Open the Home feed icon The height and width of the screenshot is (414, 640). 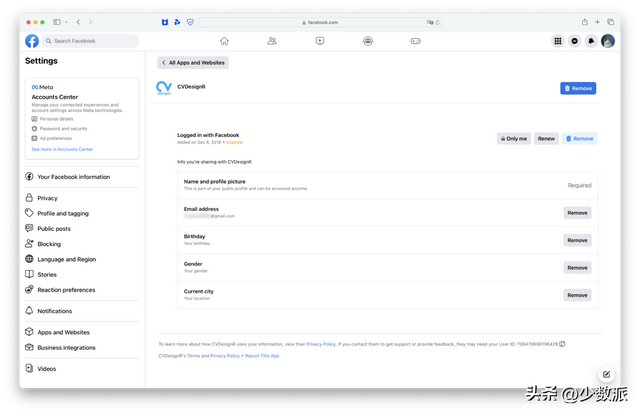tap(224, 41)
